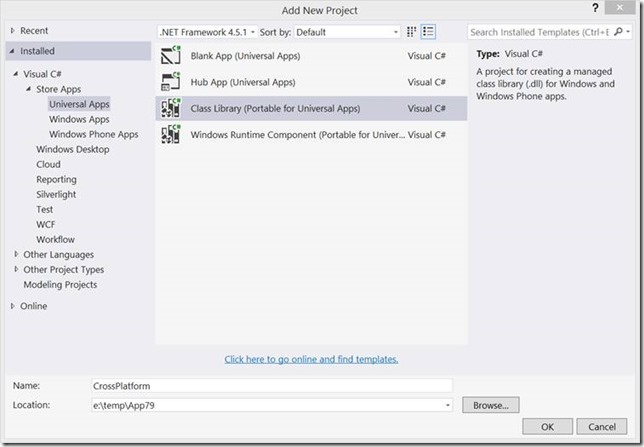
Task: Open the search options dropdown arrow
Action: [628, 32]
